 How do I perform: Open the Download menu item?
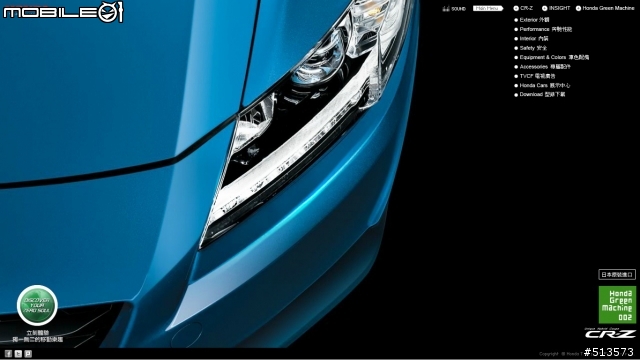point(540,94)
